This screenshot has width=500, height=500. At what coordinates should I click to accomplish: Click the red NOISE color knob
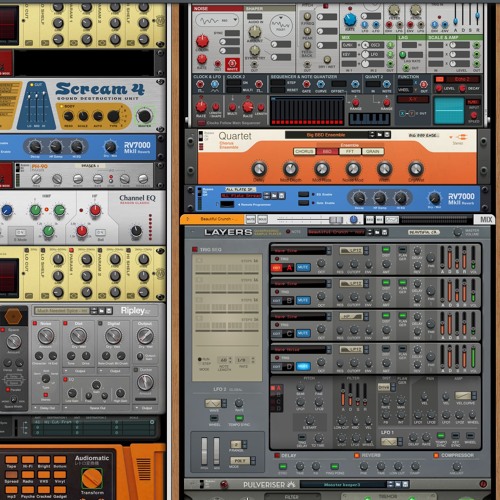click(202, 41)
